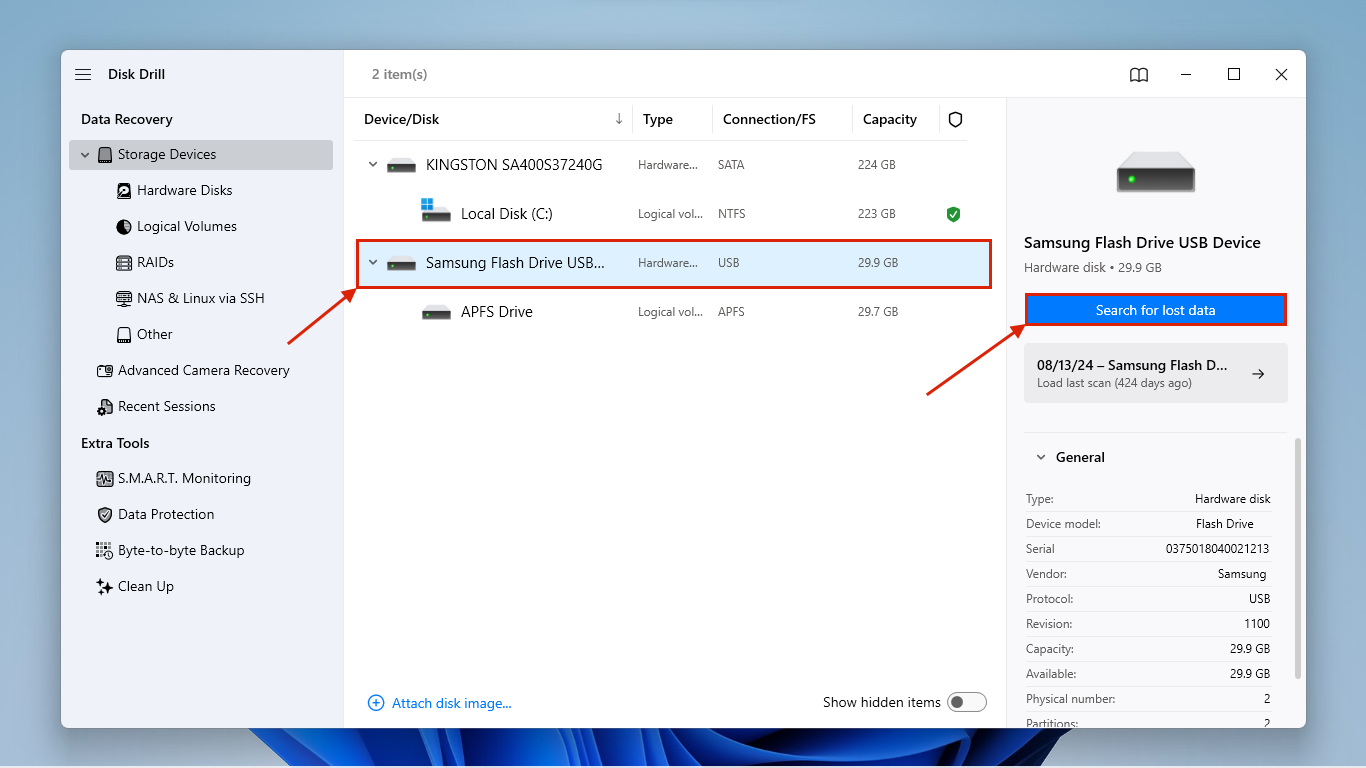This screenshot has width=1366, height=768.
Task: Select RAIDs in the sidebar
Action: click(x=155, y=262)
